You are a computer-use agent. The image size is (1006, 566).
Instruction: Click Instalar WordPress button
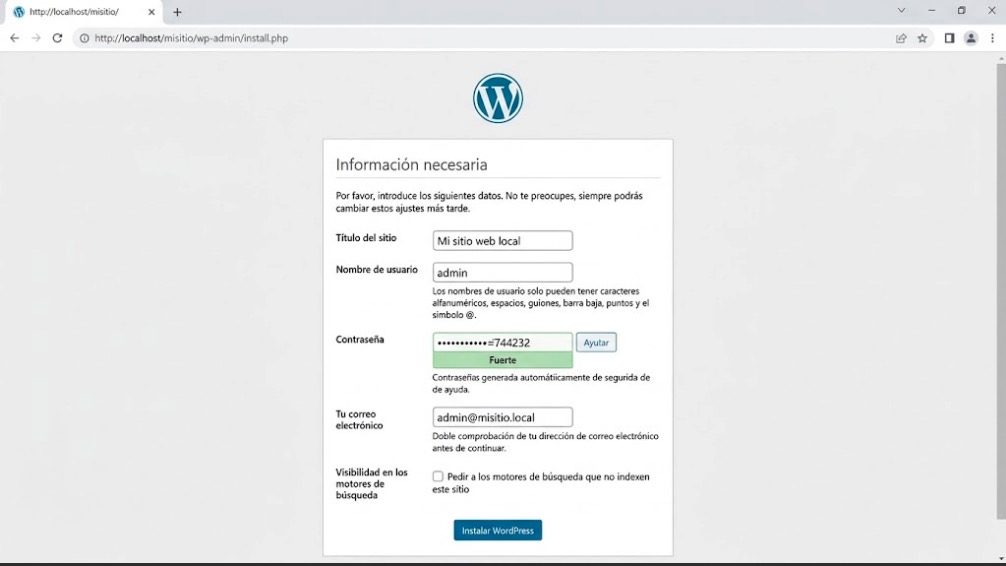pyautogui.click(x=498, y=530)
